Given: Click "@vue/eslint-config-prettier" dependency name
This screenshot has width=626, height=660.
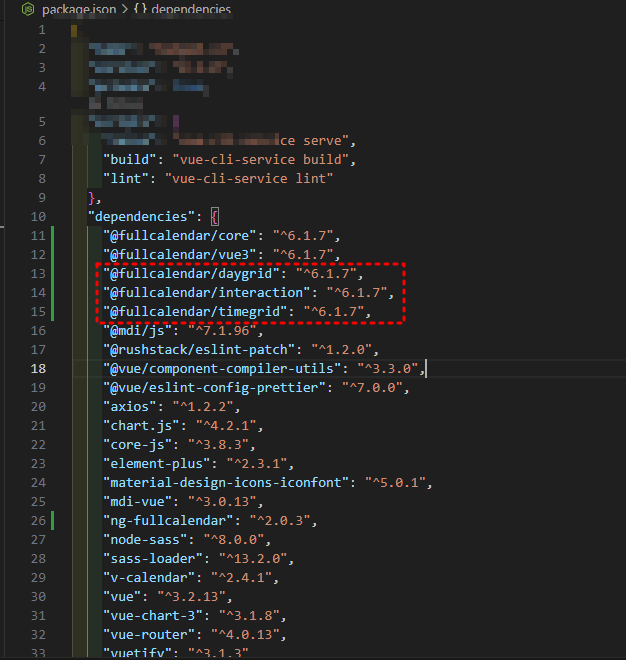Looking at the screenshot, I should click(215, 388).
